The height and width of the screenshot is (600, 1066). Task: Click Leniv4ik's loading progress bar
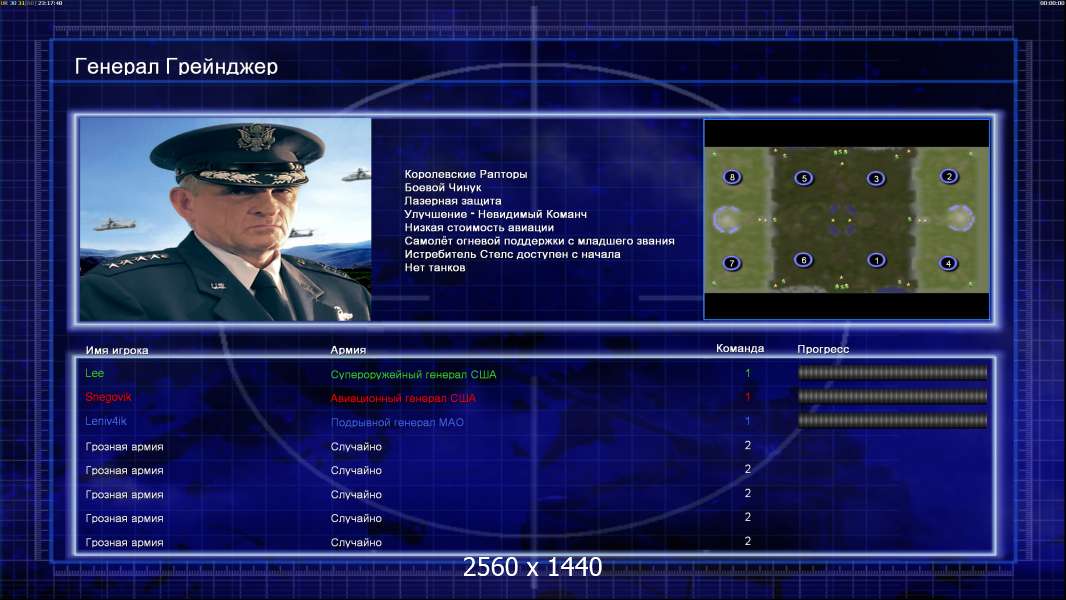point(892,421)
